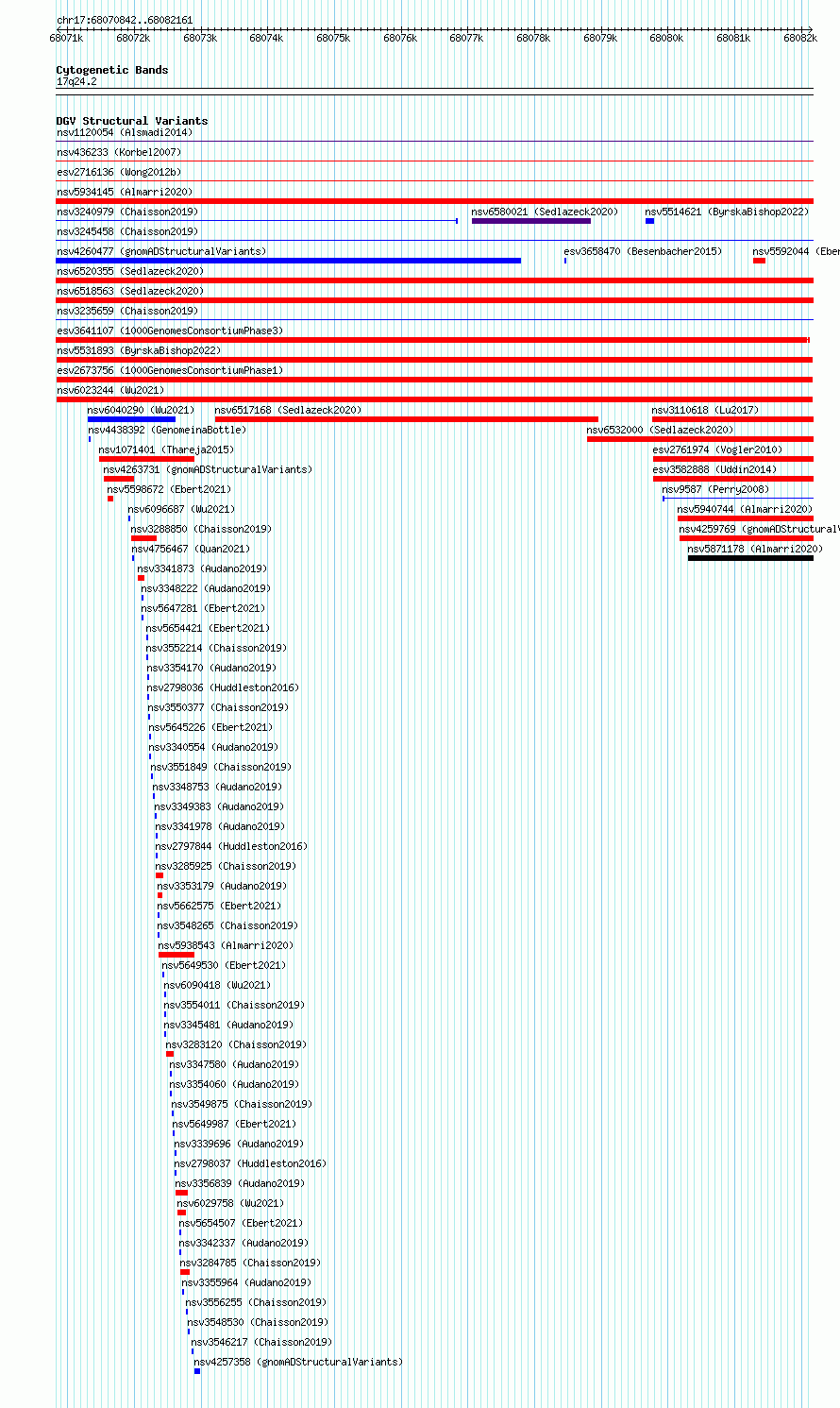This screenshot has height=1408, width=840.
Task: Open nsv3240979 (Chaisson2019) variant
Action: click(x=127, y=212)
